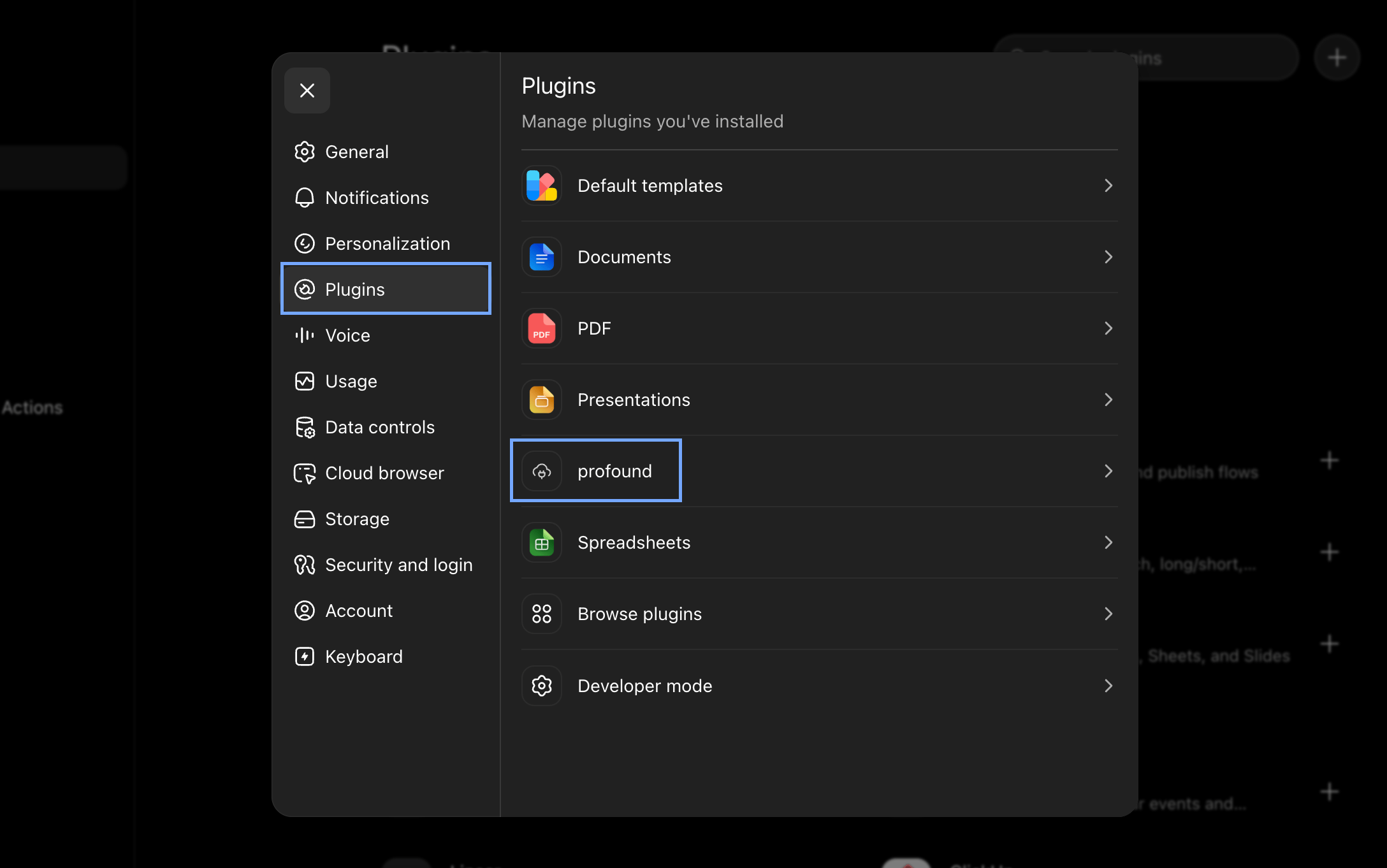Open Security and login settings
Image resolution: width=1387 pixels, height=868 pixels.
(x=386, y=565)
